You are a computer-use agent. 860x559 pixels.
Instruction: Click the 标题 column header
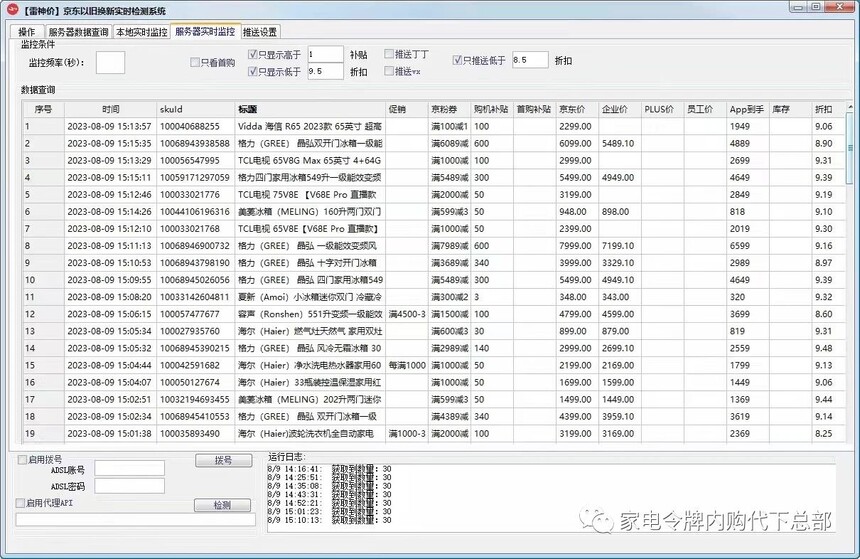(x=310, y=109)
